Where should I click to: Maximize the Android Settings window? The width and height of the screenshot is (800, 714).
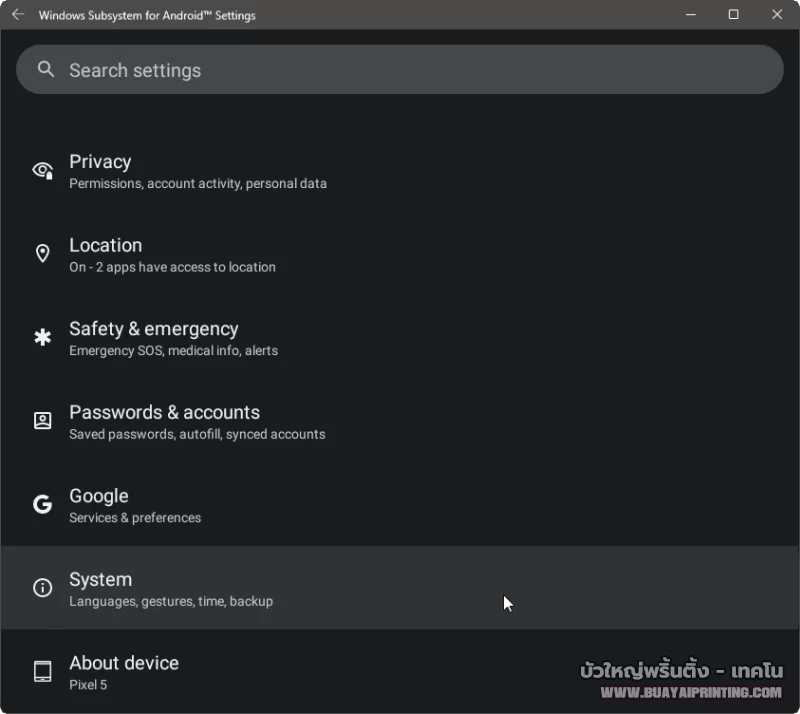tap(734, 15)
